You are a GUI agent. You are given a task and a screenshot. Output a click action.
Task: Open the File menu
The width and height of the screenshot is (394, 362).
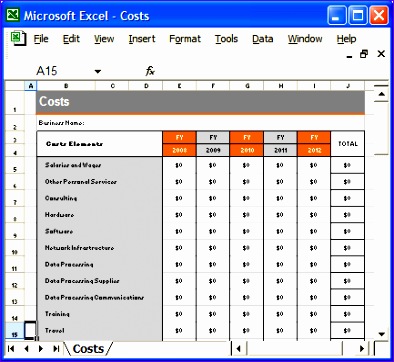[41, 39]
